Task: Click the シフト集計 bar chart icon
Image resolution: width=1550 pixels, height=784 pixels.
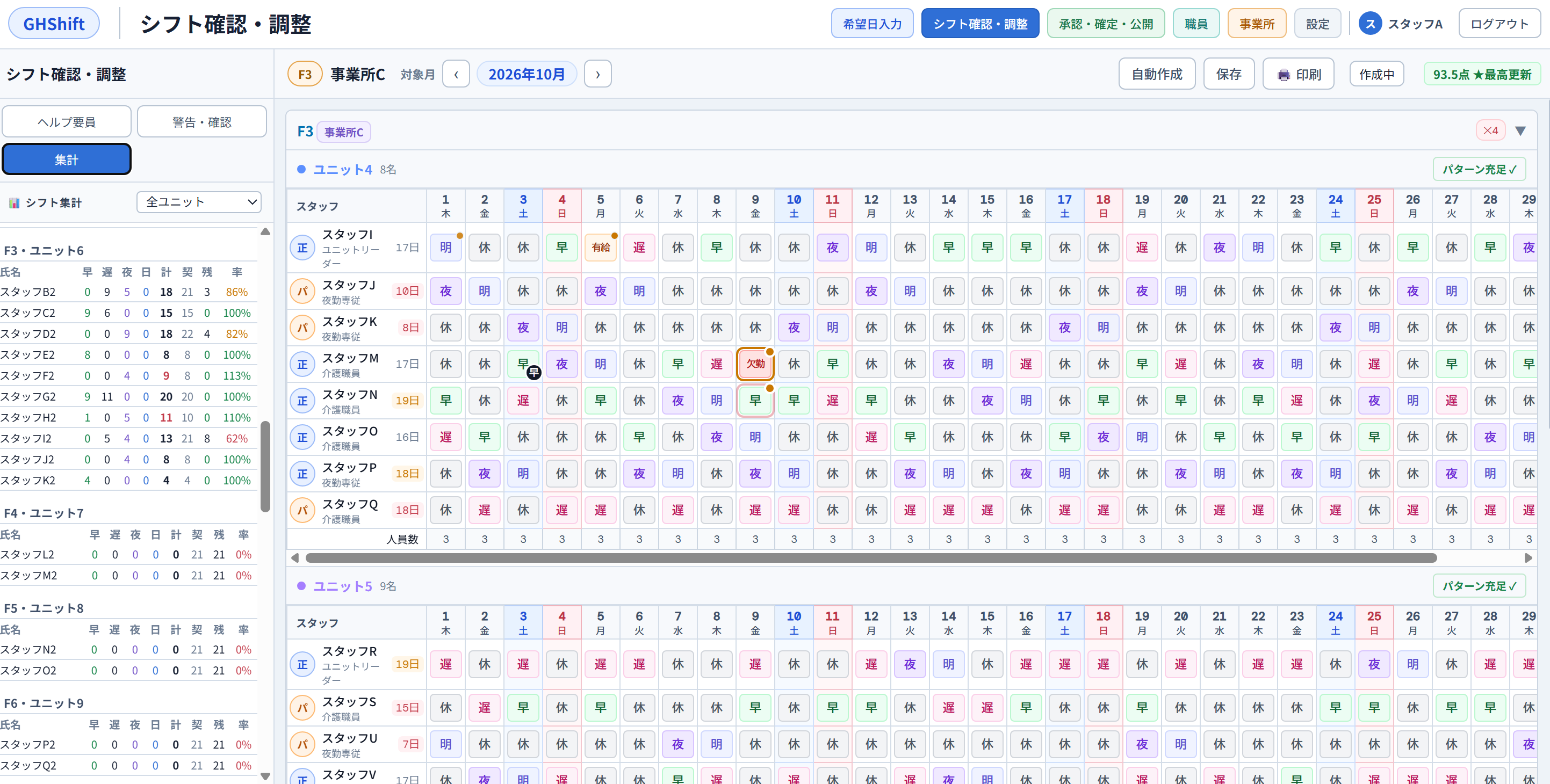Action: click(14, 202)
